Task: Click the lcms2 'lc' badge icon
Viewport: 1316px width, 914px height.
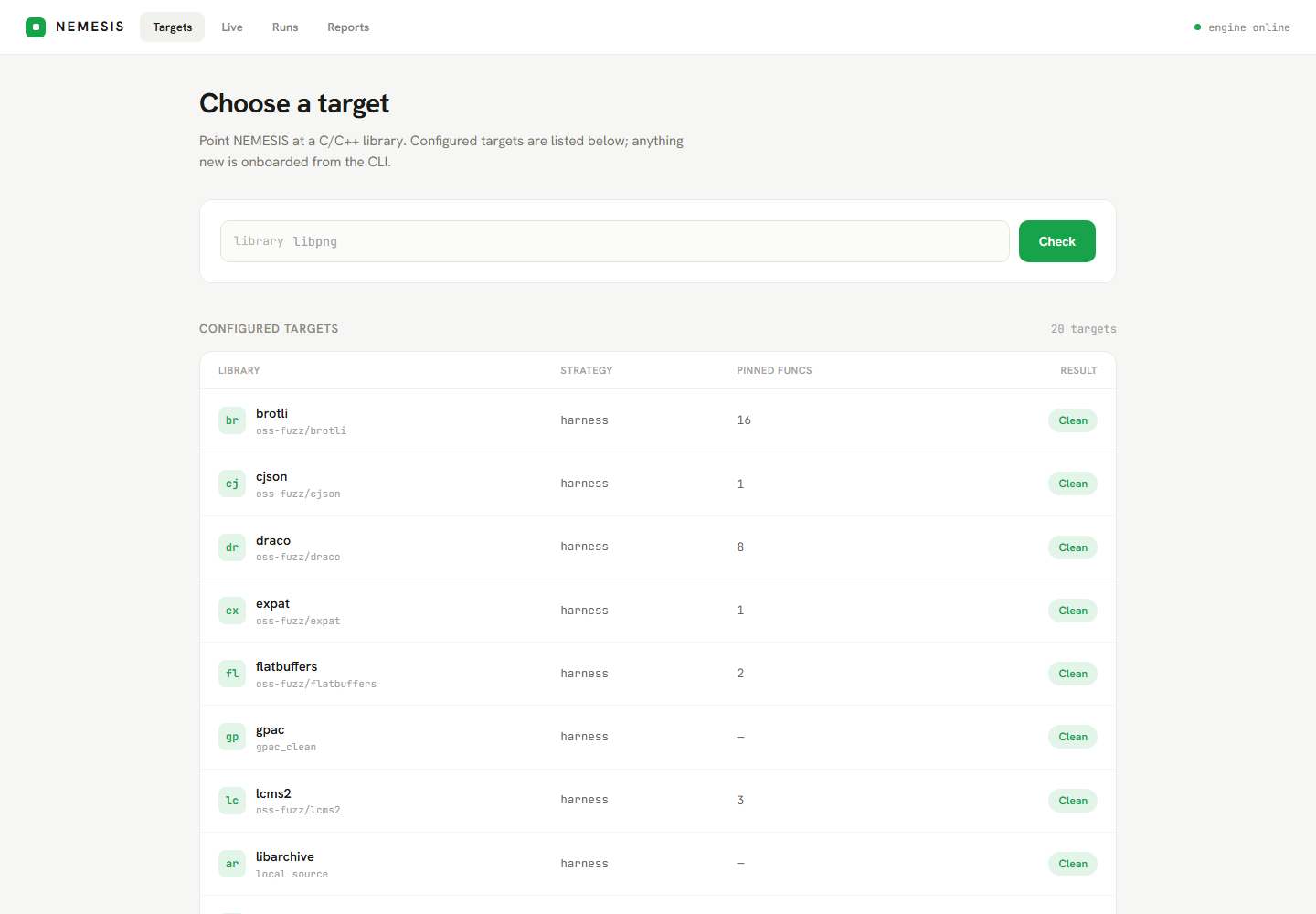Action: coord(232,801)
